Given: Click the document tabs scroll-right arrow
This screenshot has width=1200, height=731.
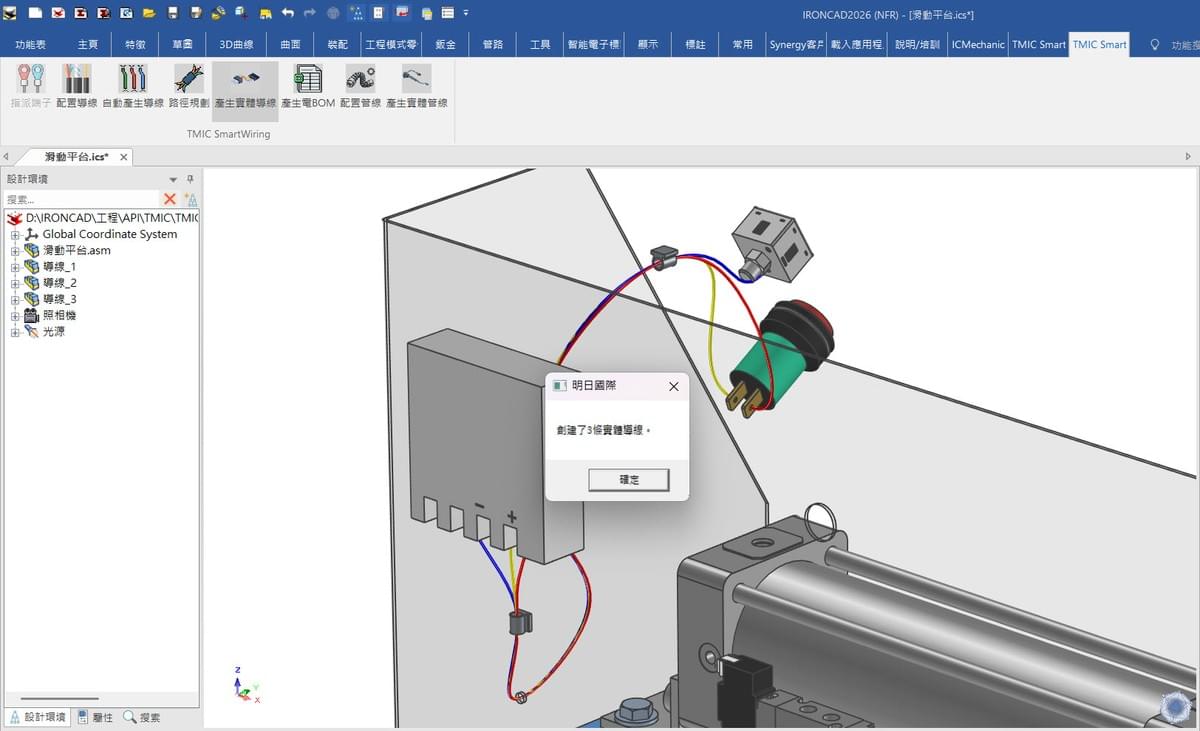Looking at the screenshot, I should pyautogui.click(x=1188, y=157).
